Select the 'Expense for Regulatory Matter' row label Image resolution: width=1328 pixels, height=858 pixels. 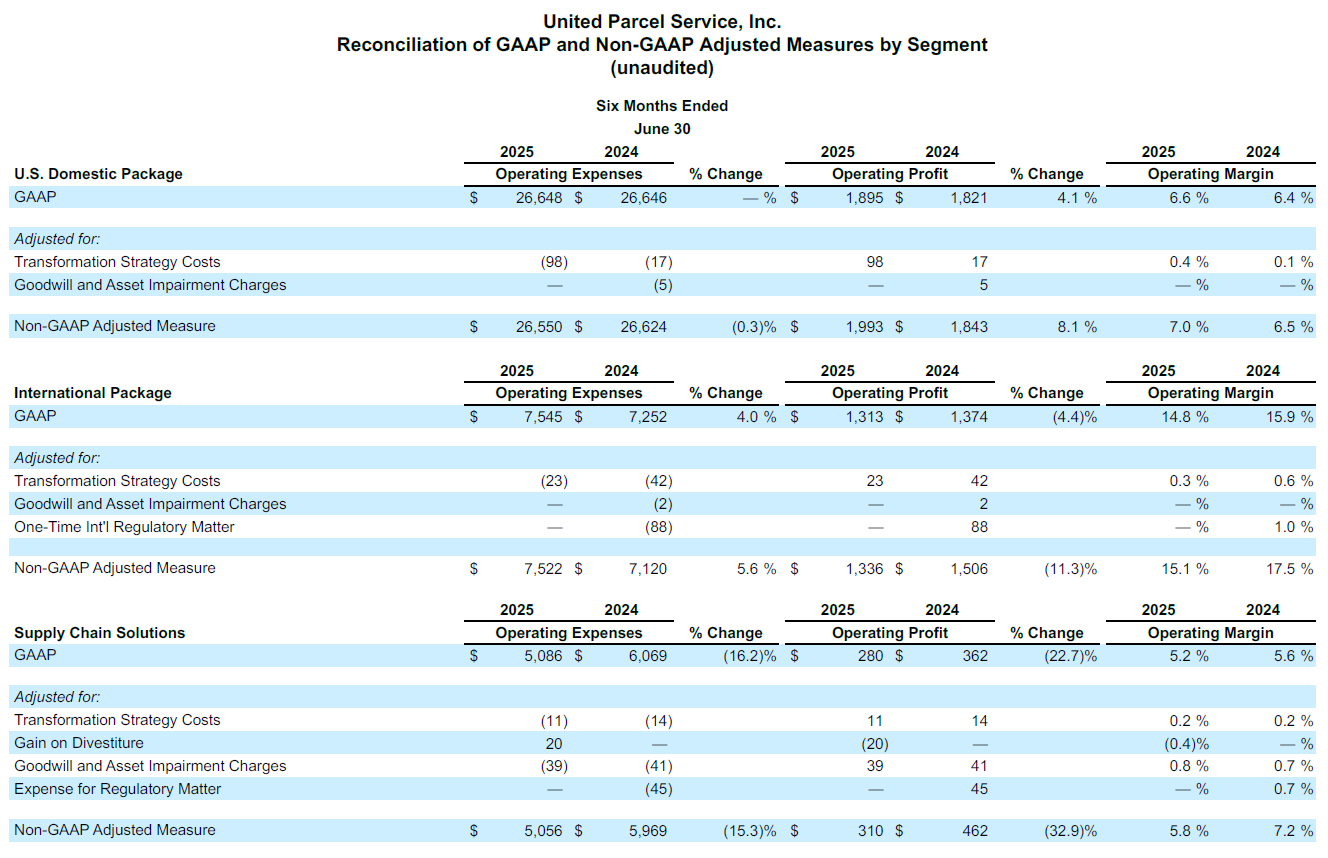[118, 789]
